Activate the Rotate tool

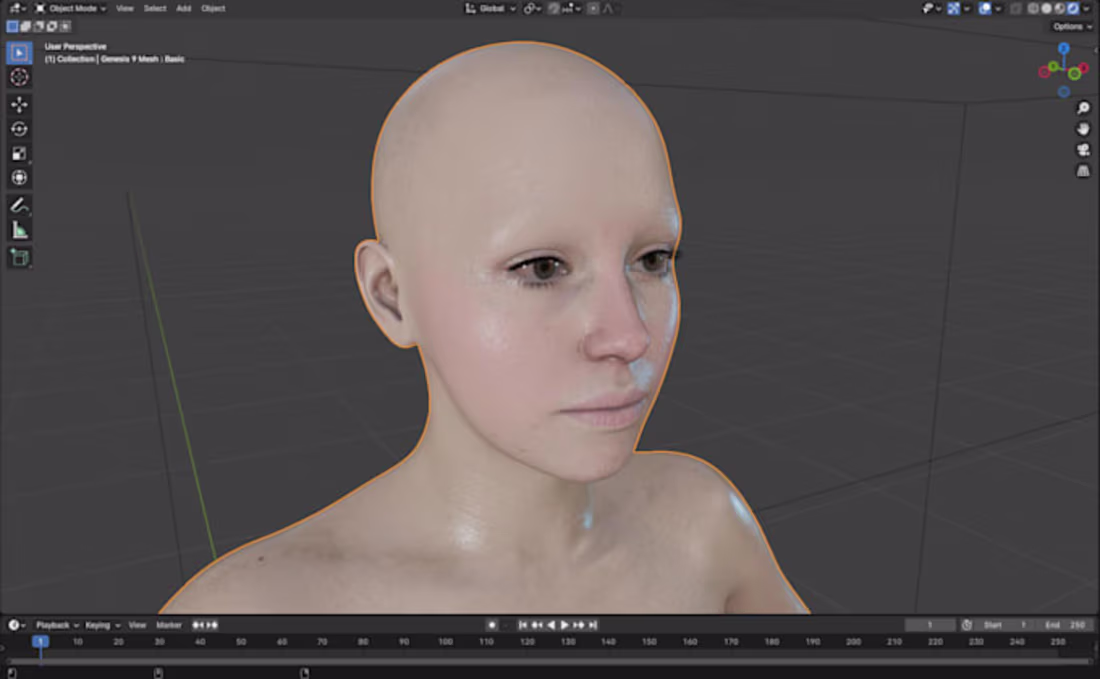19,128
